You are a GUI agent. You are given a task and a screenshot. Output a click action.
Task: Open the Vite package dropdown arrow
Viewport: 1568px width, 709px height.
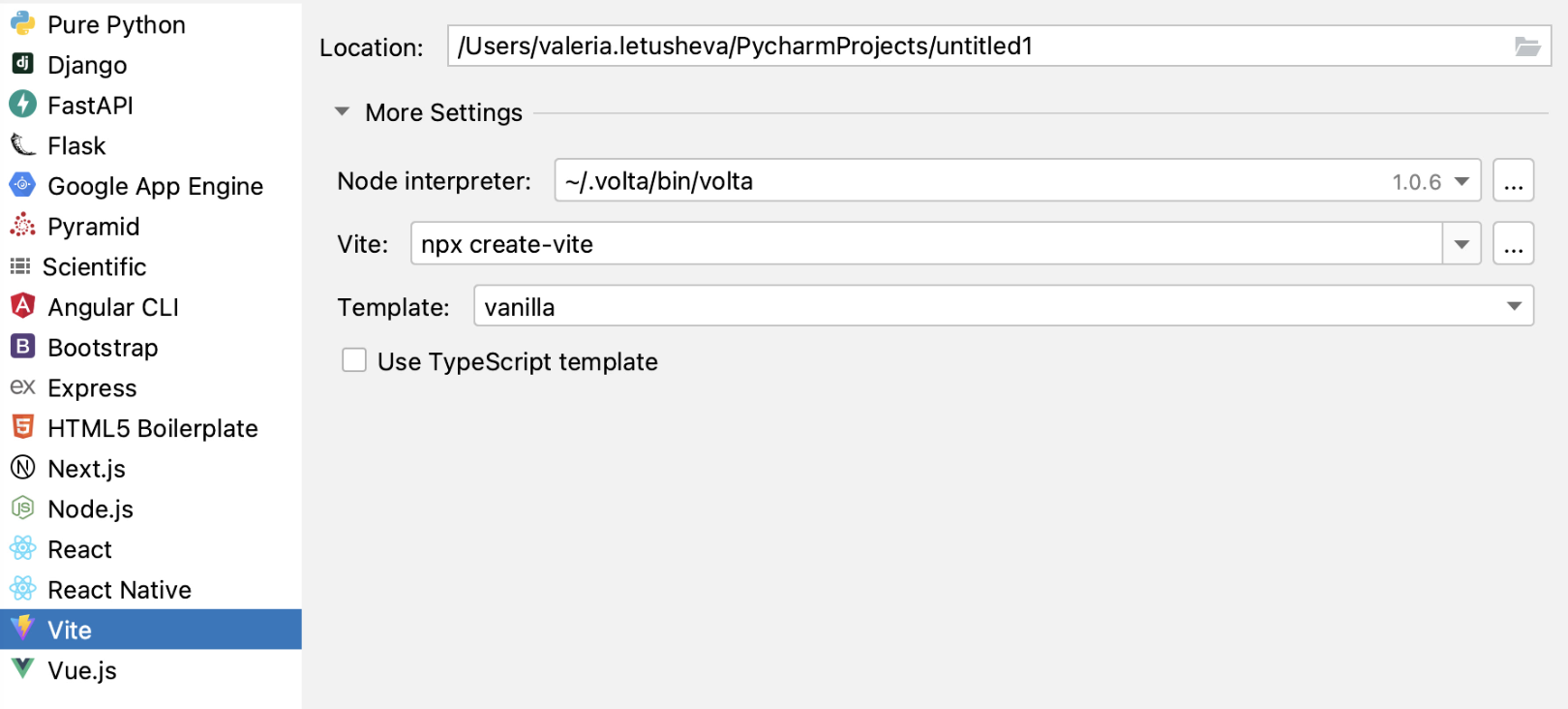pos(1462,244)
